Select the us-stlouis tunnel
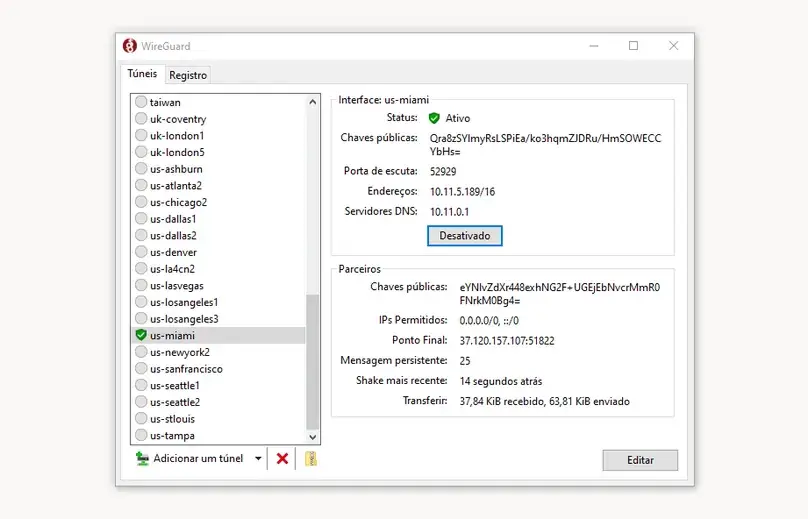The image size is (808, 519). [218, 418]
